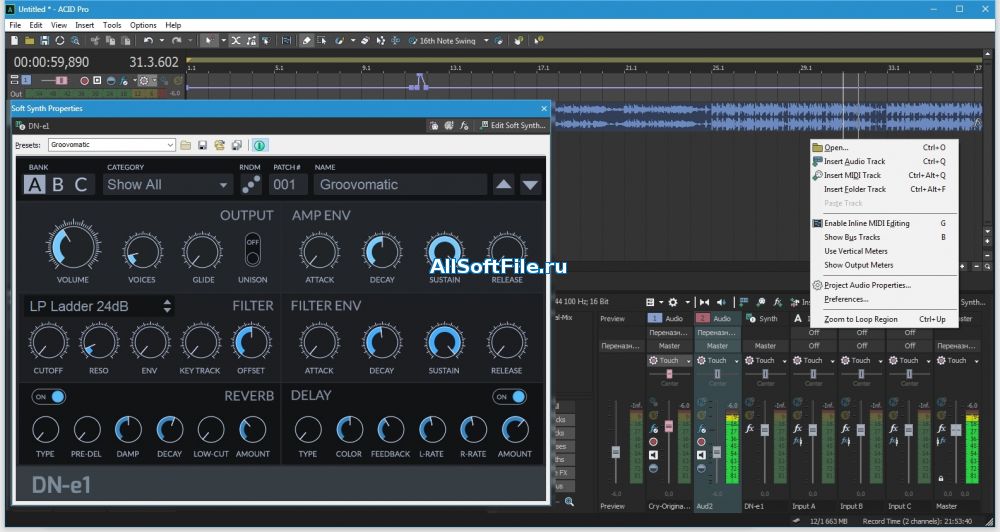This screenshot has height=532, width=1000.
Task: Click mixer speaker dim output icon
Action: pos(721,302)
